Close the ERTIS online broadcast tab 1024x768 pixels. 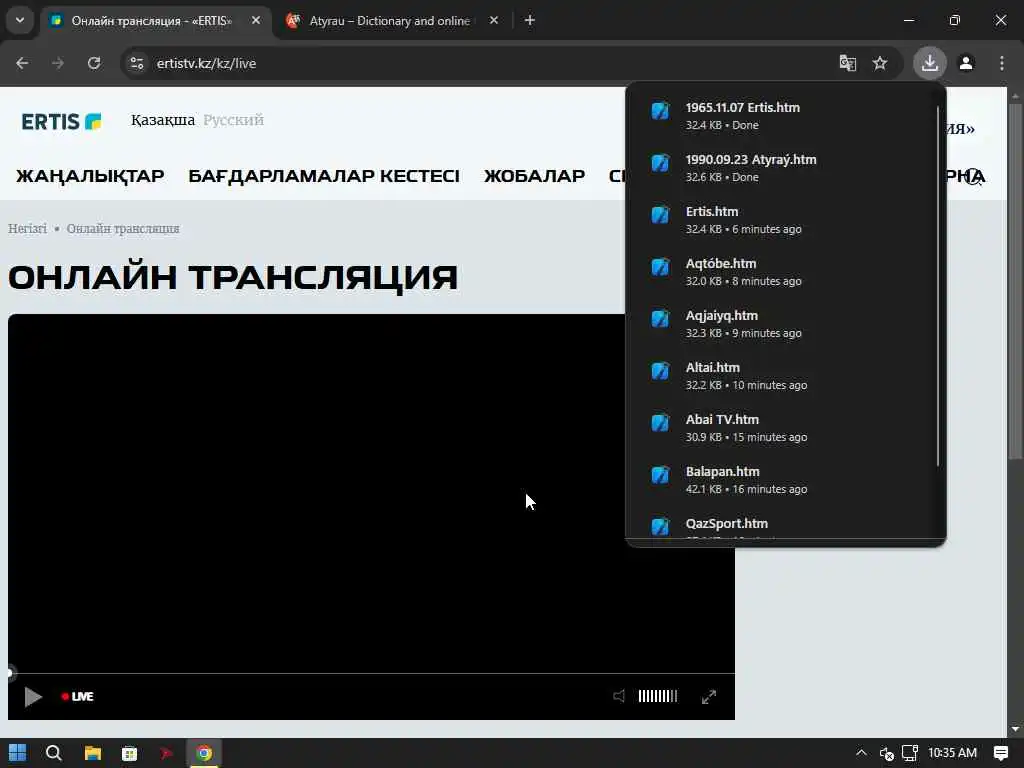(256, 20)
